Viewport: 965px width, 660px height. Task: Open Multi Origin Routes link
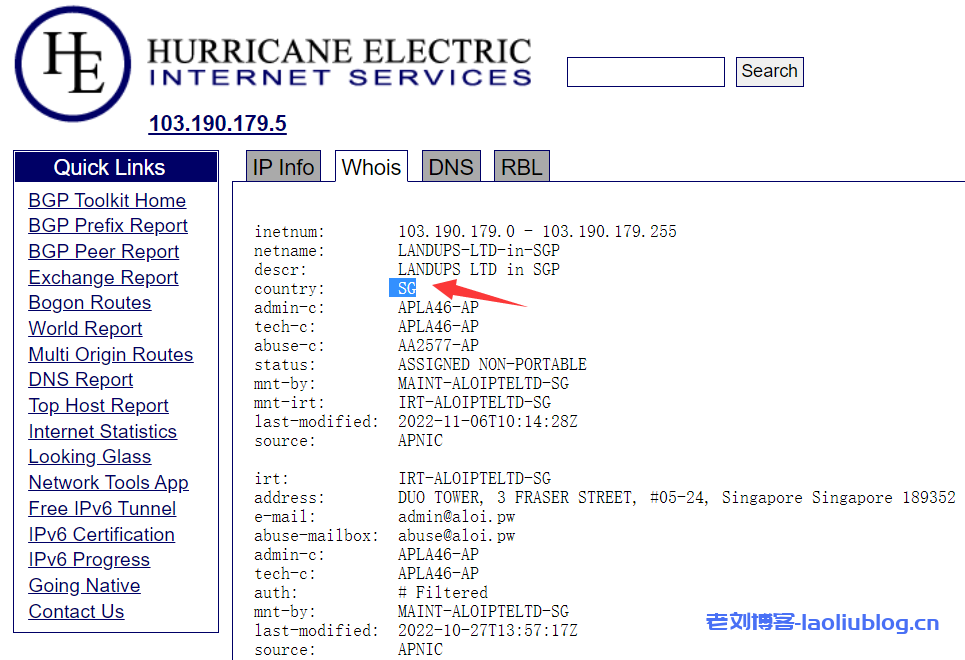coord(111,355)
